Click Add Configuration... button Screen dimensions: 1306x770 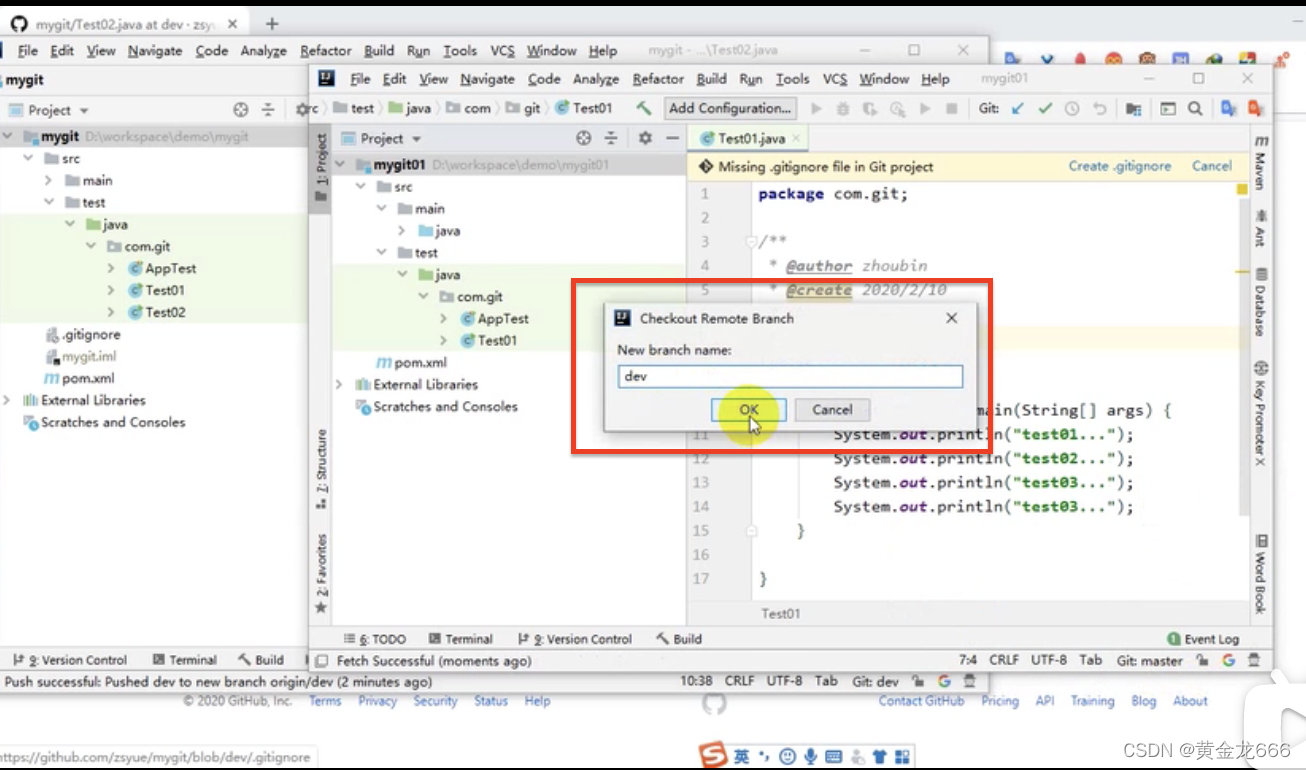tap(730, 108)
